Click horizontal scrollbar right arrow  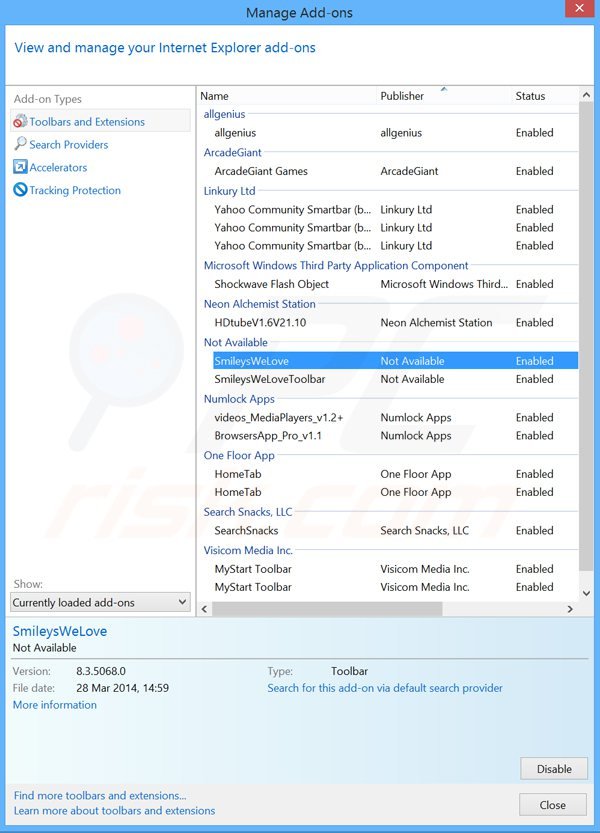(570, 609)
